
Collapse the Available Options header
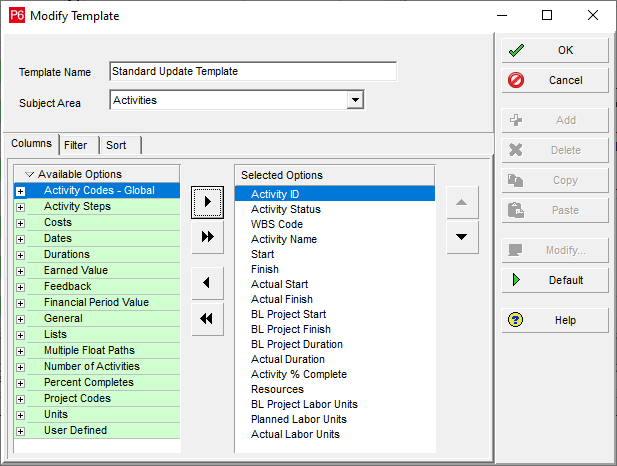point(30,175)
